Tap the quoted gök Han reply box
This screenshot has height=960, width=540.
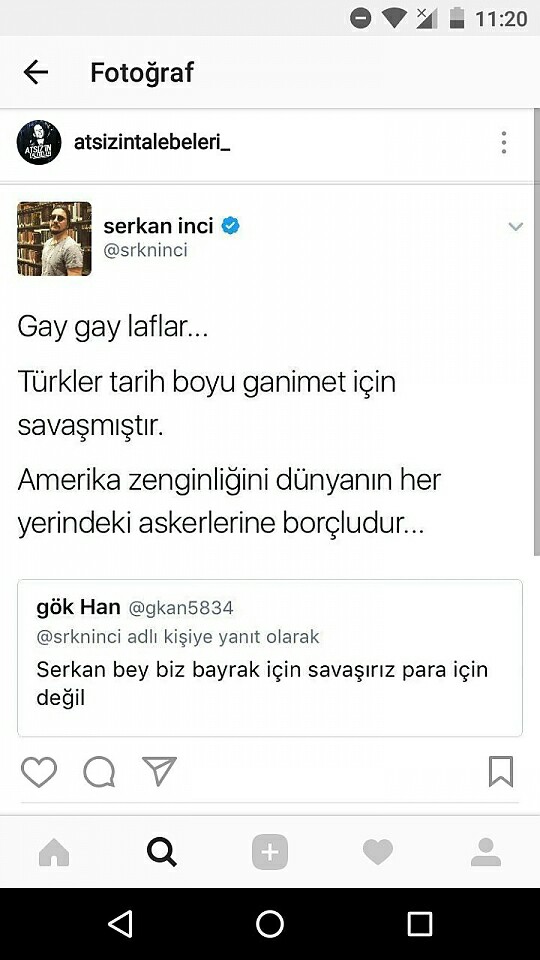(270, 658)
